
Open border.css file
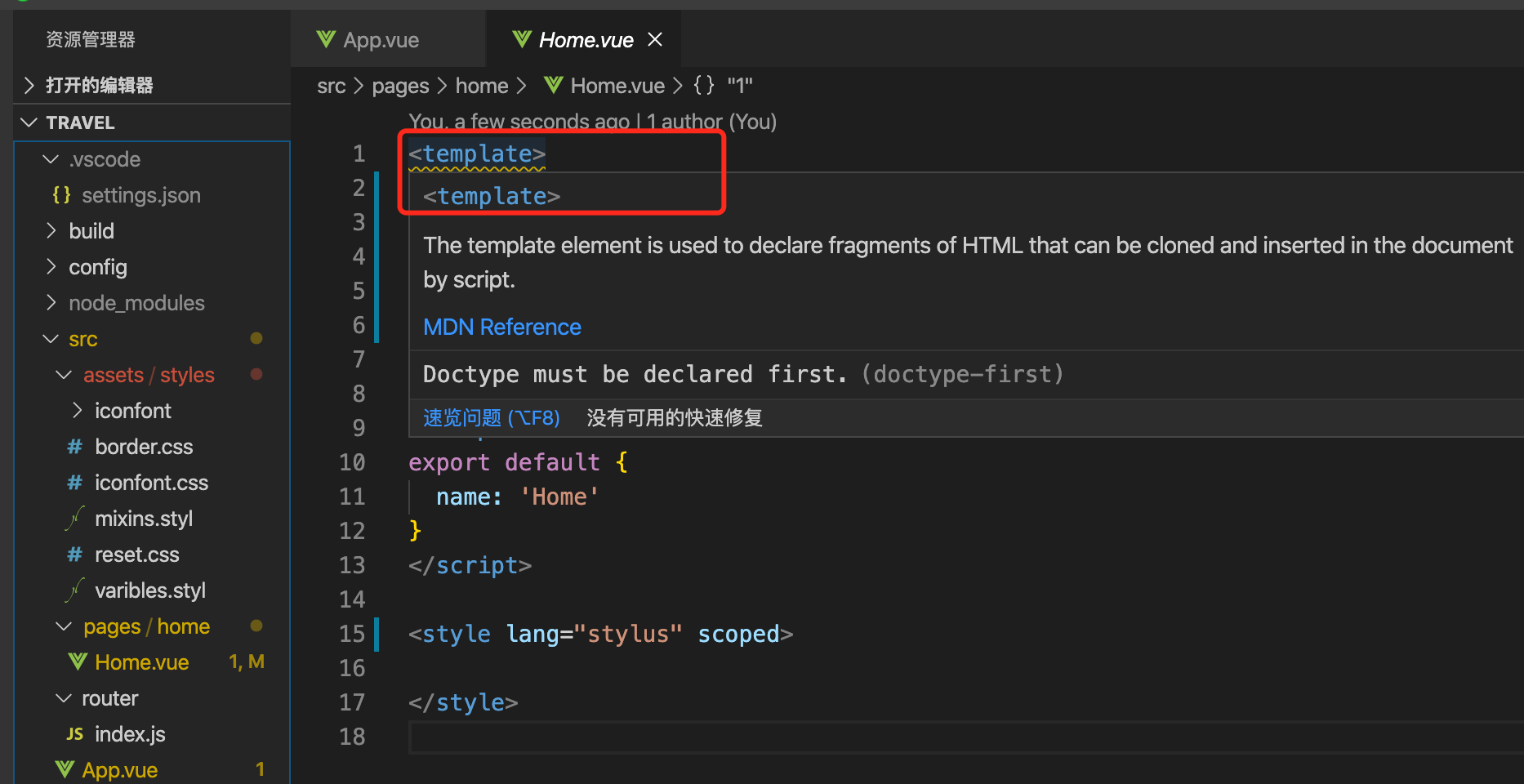point(144,447)
